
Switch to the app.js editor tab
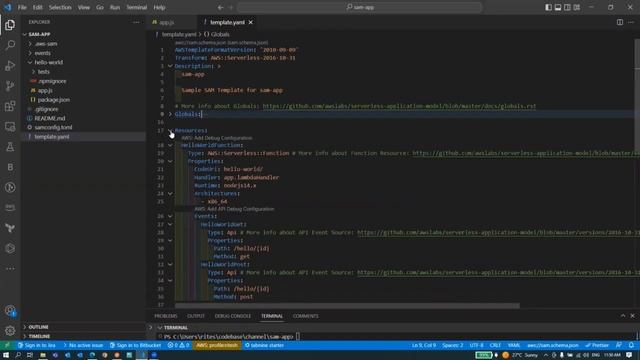167,22
